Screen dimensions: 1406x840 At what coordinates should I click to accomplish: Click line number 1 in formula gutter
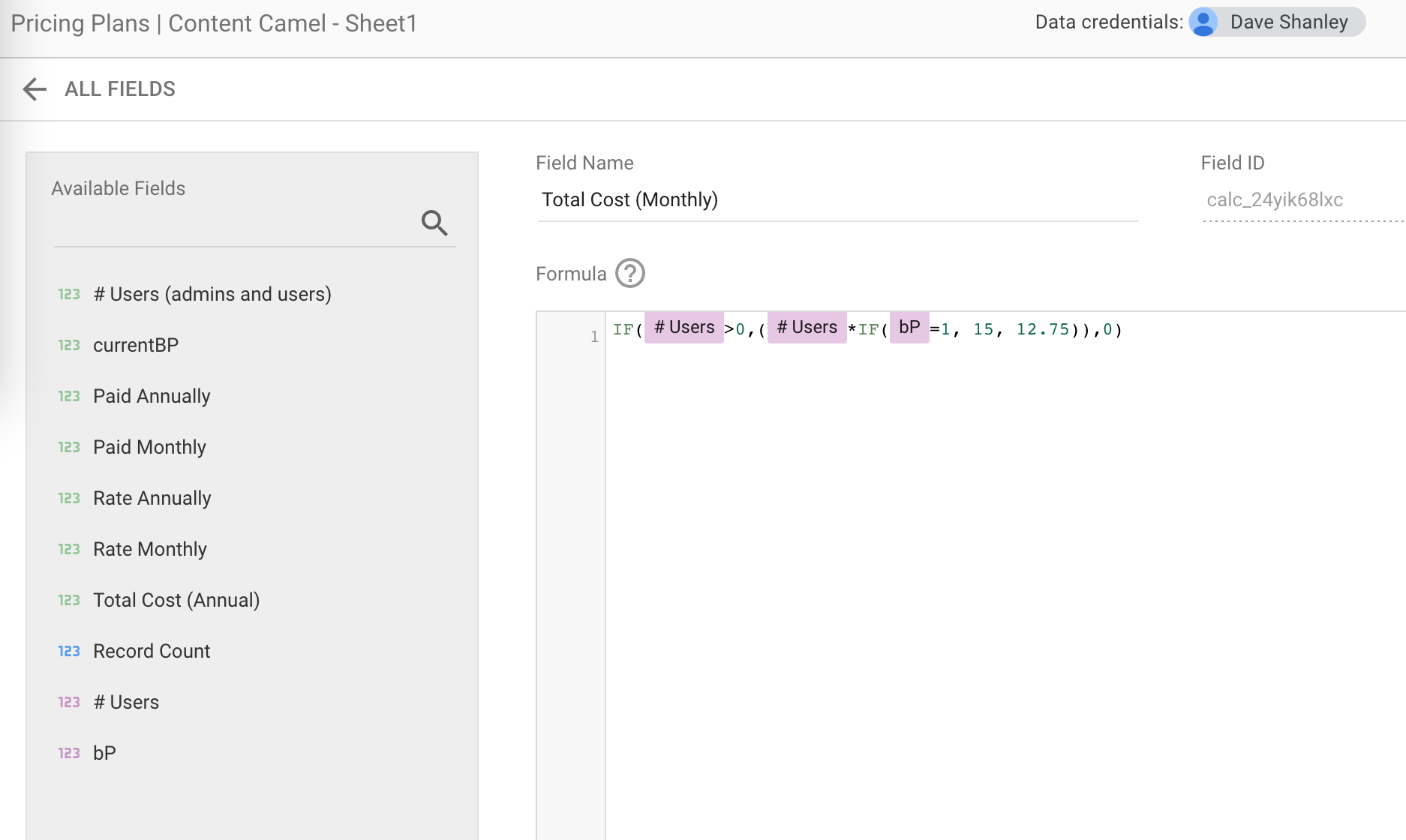(594, 337)
